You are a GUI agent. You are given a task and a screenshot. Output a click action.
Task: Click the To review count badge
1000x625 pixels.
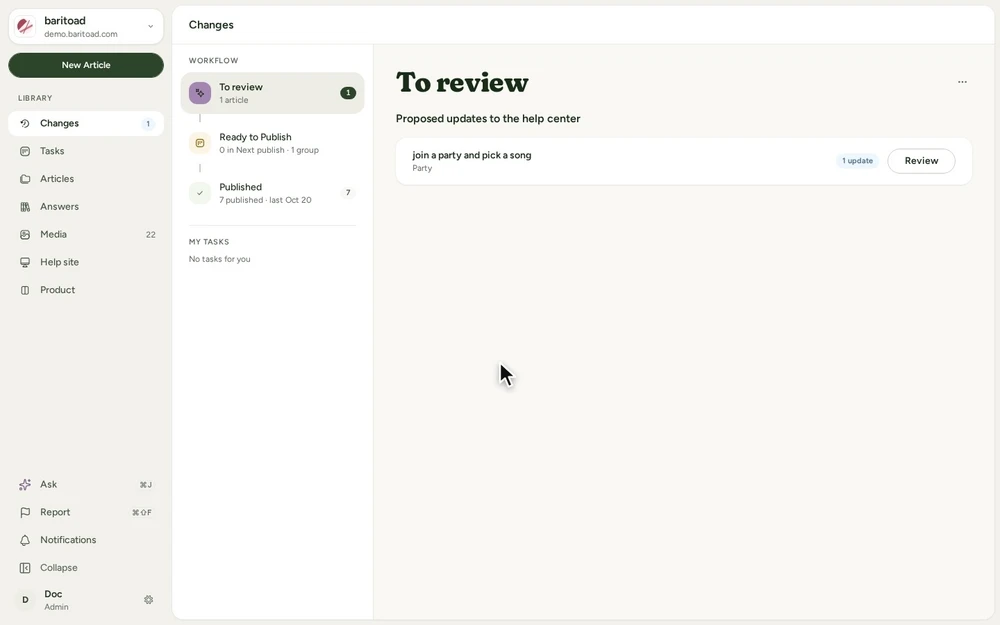(348, 93)
